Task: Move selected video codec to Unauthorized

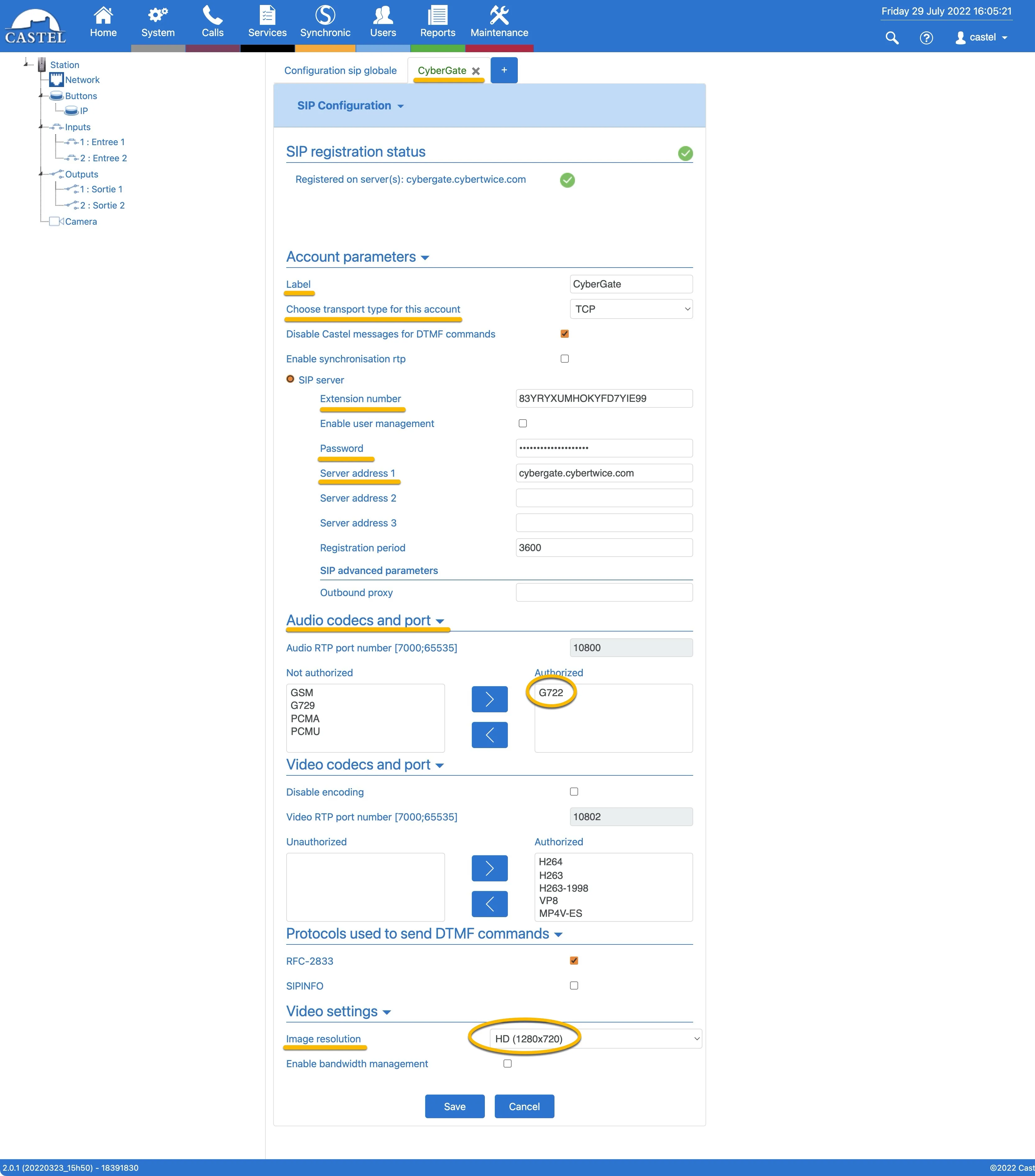Action: pyautogui.click(x=490, y=904)
